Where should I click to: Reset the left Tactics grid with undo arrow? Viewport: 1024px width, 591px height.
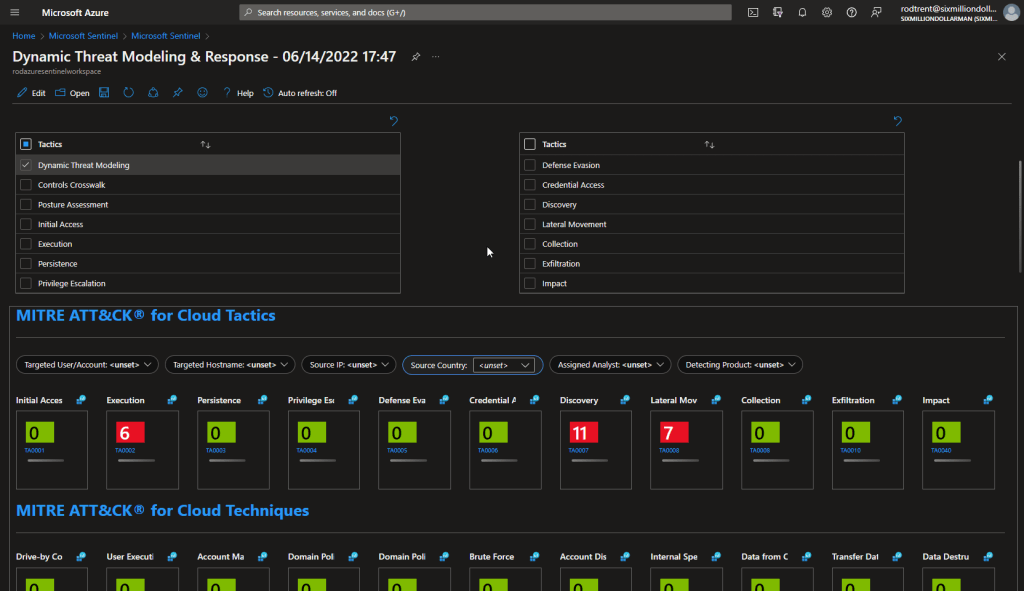tap(393, 121)
